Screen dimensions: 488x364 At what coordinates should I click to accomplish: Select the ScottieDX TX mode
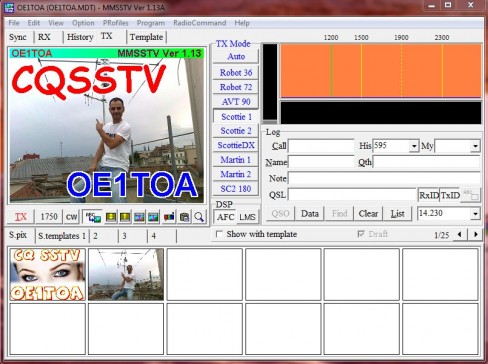tap(236, 145)
